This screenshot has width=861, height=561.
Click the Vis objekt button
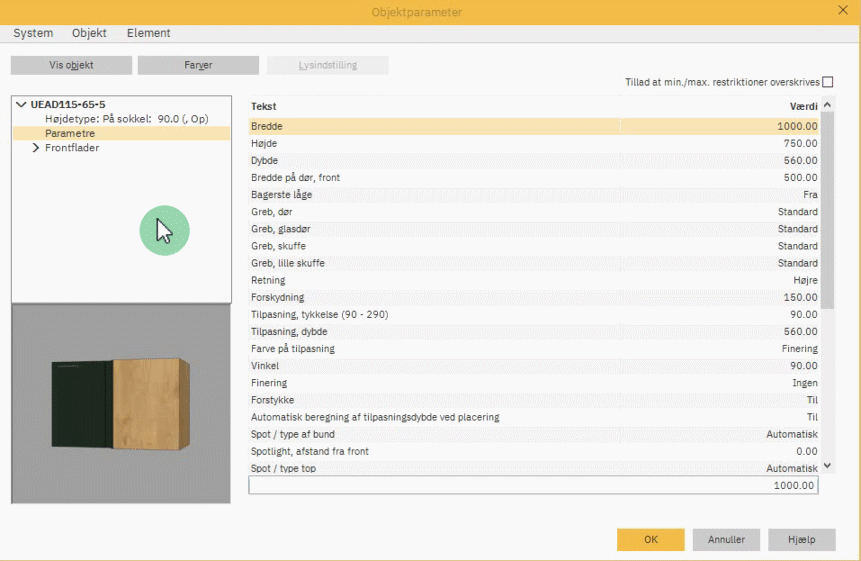click(71, 65)
